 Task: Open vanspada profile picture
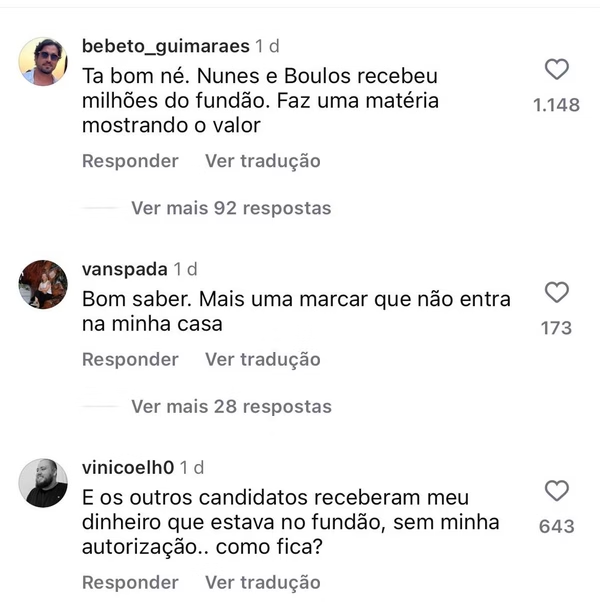pyautogui.click(x=43, y=285)
